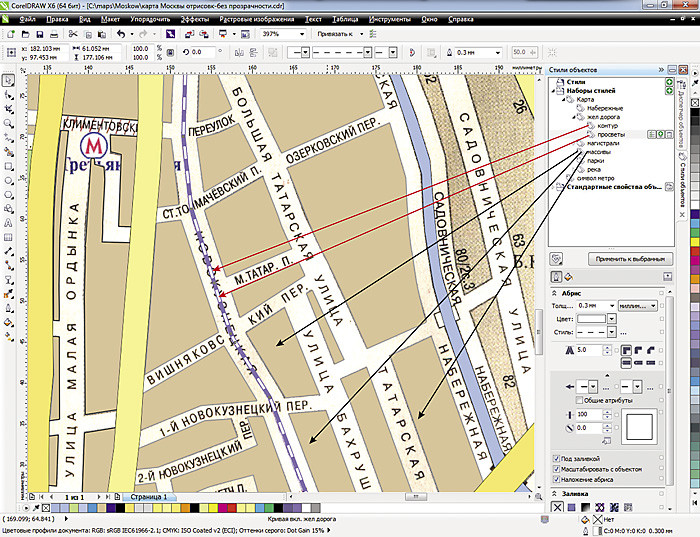Uncheck Масштабировать с объектом checkbox

[556, 469]
